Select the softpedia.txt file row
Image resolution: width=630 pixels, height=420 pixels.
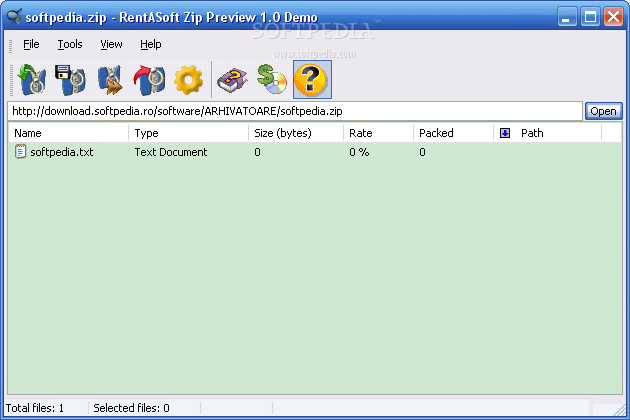(x=315, y=152)
